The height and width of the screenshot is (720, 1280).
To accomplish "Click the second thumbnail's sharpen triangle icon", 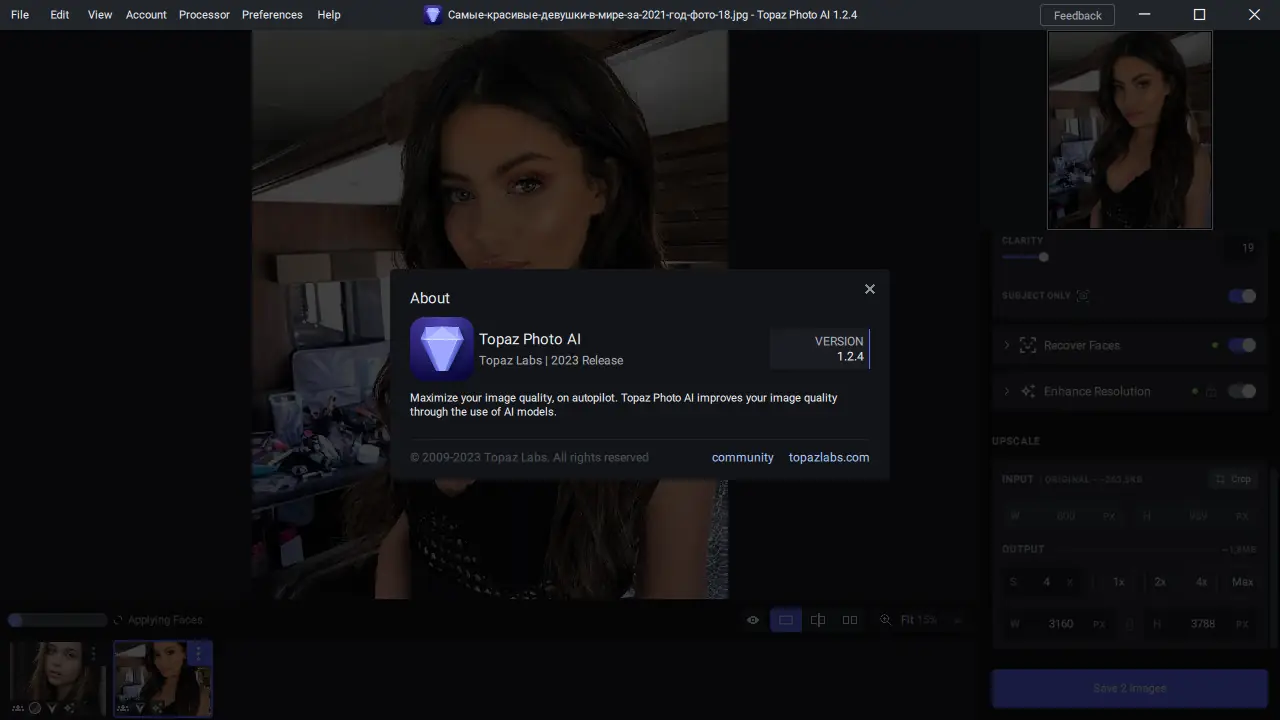I will [140, 708].
